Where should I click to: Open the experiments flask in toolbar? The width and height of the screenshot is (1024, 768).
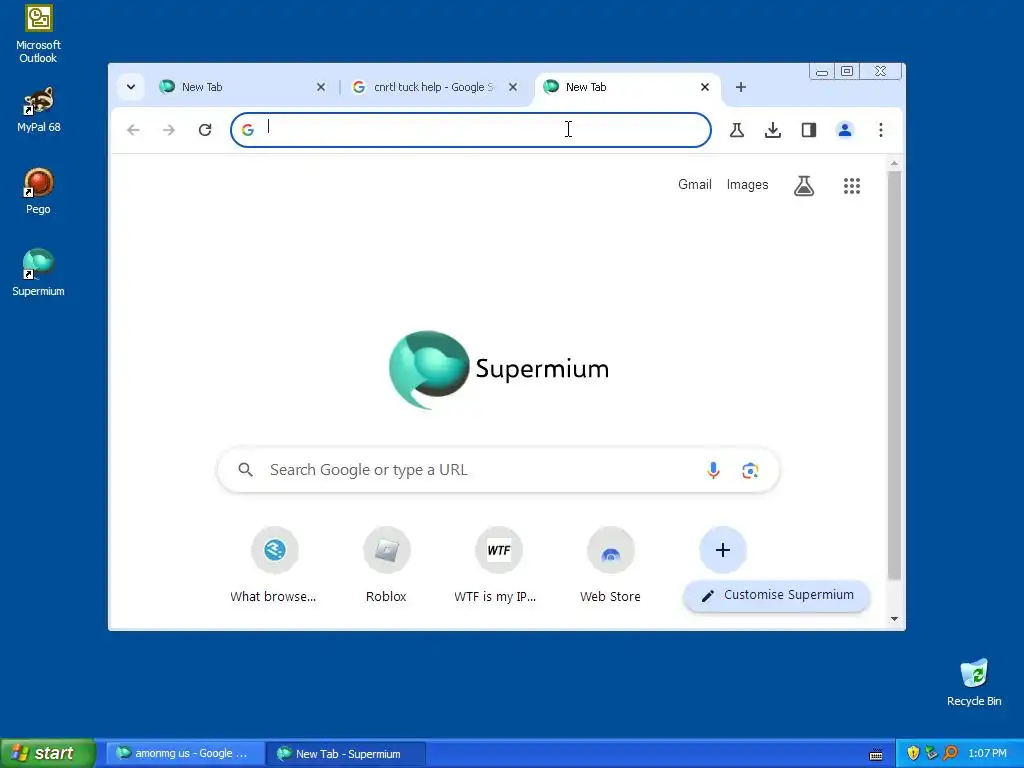pyautogui.click(x=737, y=130)
